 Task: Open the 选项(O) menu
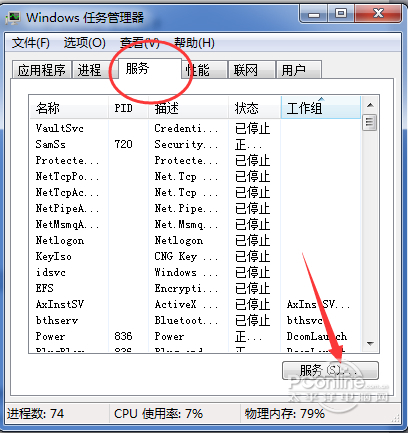[85, 43]
